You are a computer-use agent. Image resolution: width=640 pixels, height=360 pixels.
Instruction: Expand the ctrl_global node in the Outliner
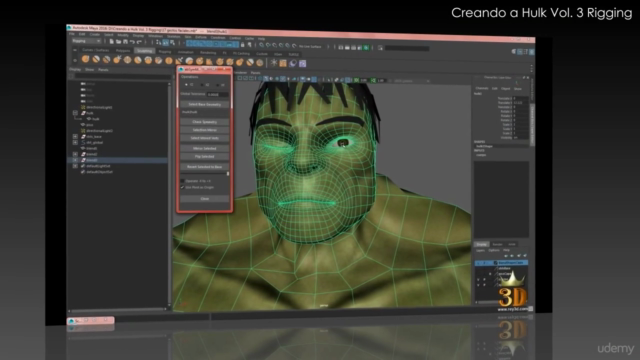75,142
